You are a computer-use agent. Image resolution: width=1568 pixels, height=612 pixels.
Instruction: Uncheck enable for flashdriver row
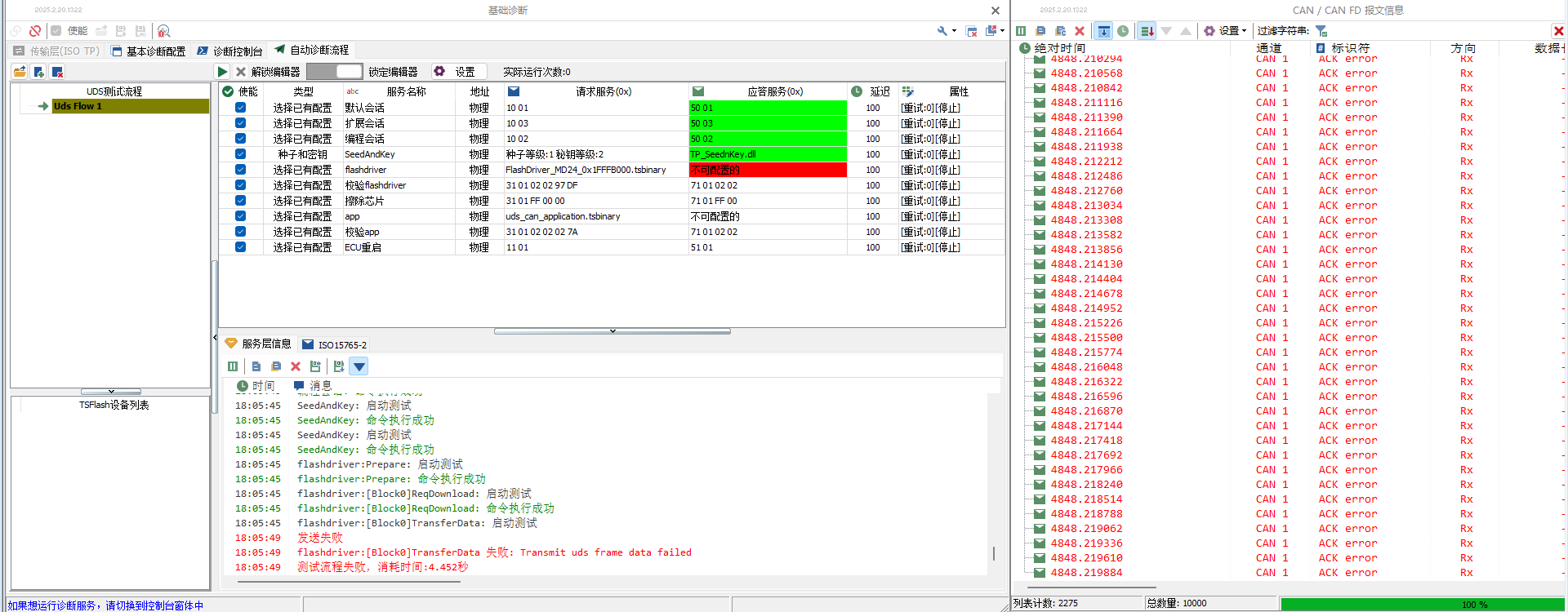pos(240,170)
